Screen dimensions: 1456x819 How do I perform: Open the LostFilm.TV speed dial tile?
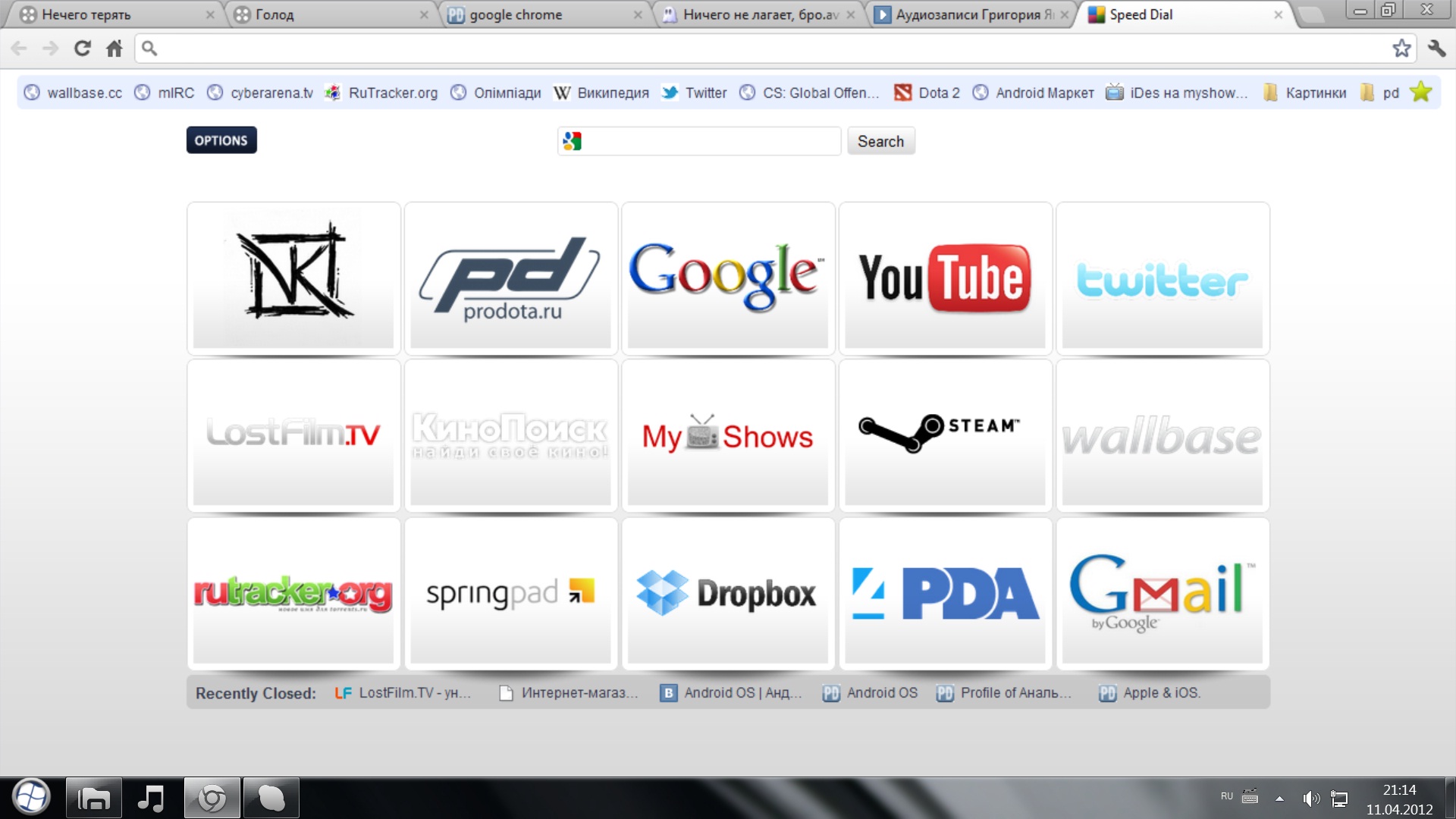tap(293, 435)
